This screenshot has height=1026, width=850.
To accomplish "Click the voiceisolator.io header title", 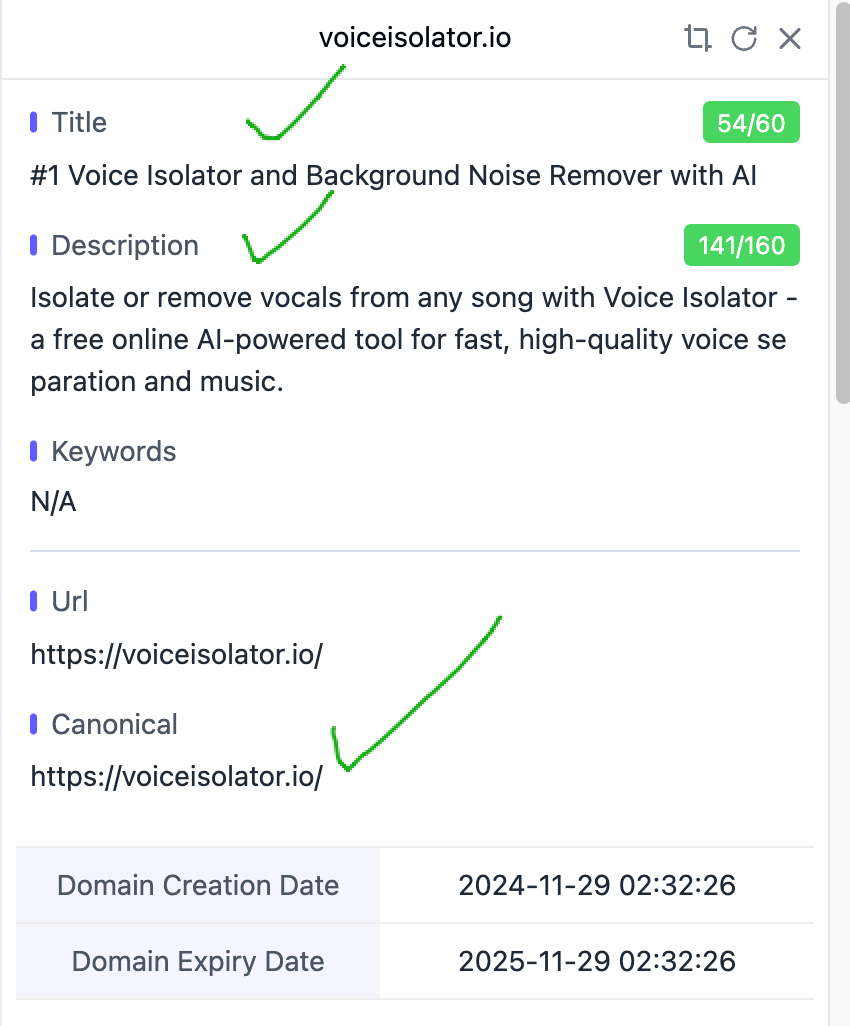I will [x=415, y=39].
